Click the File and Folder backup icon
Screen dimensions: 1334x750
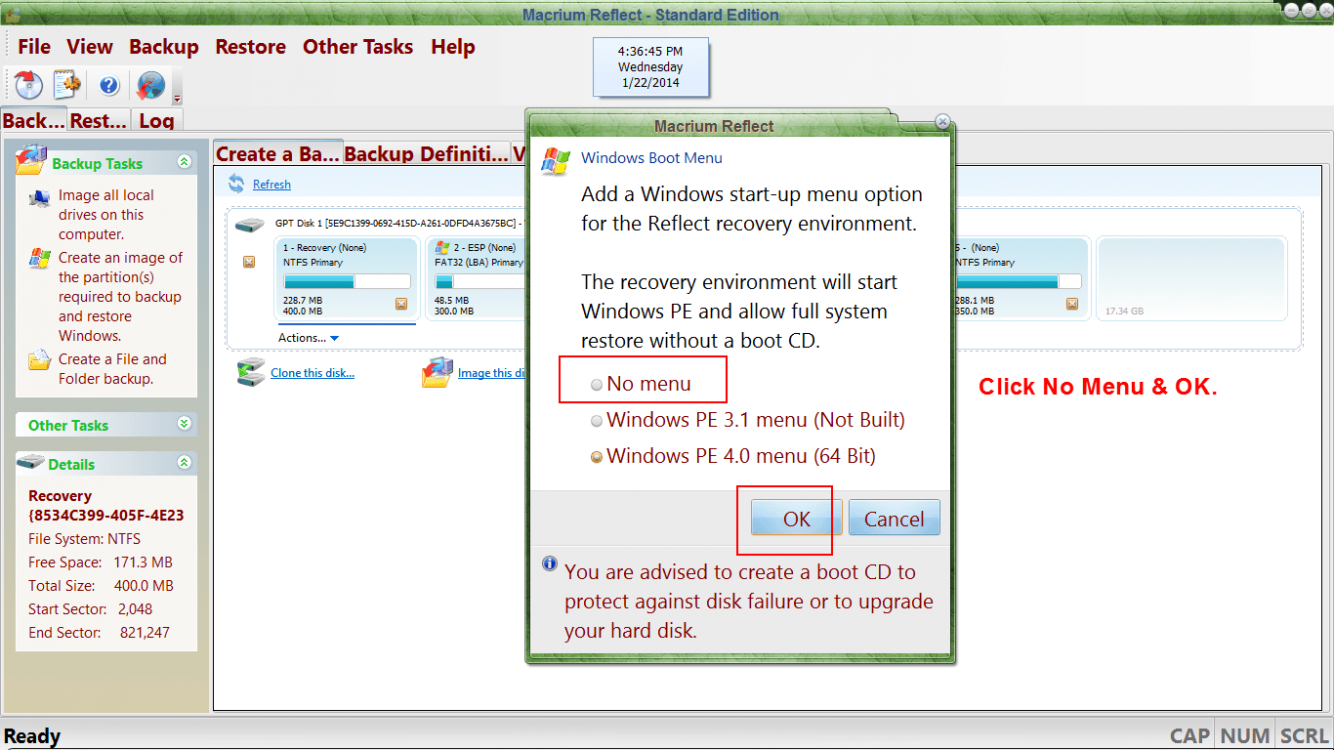pyautogui.click(x=40, y=360)
